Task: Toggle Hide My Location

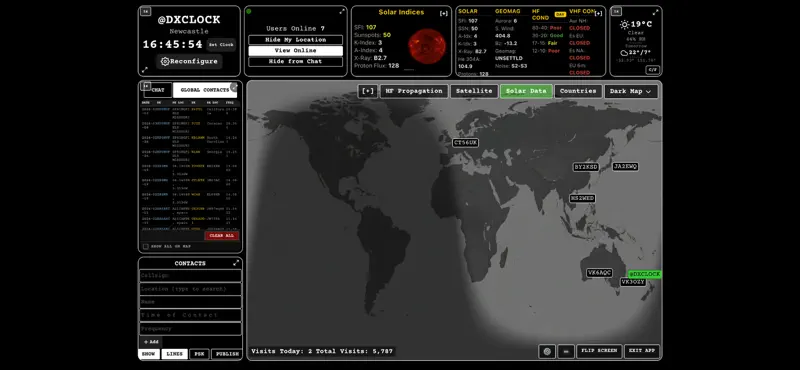Action: click(x=295, y=40)
